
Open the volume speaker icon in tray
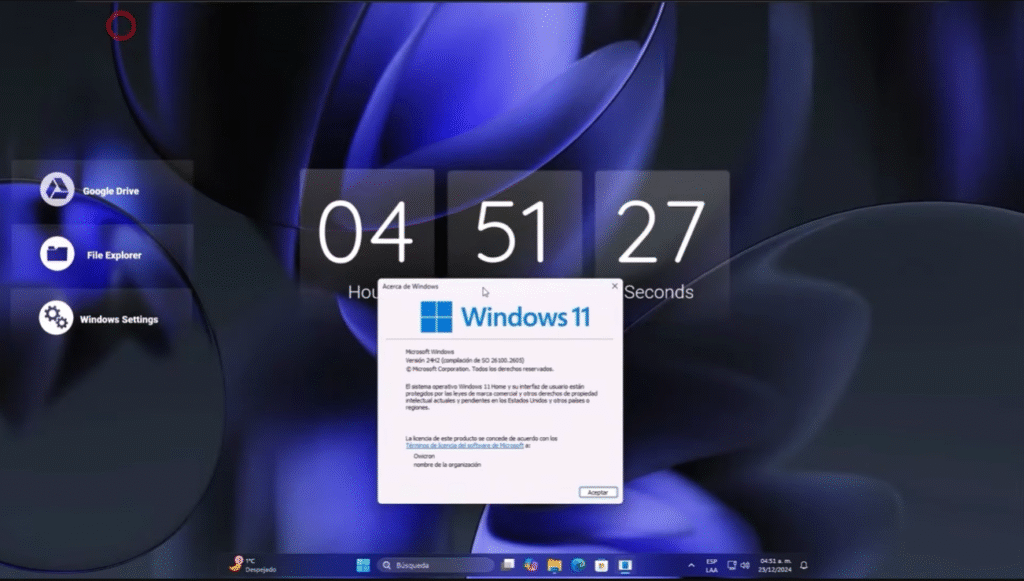[745, 565]
